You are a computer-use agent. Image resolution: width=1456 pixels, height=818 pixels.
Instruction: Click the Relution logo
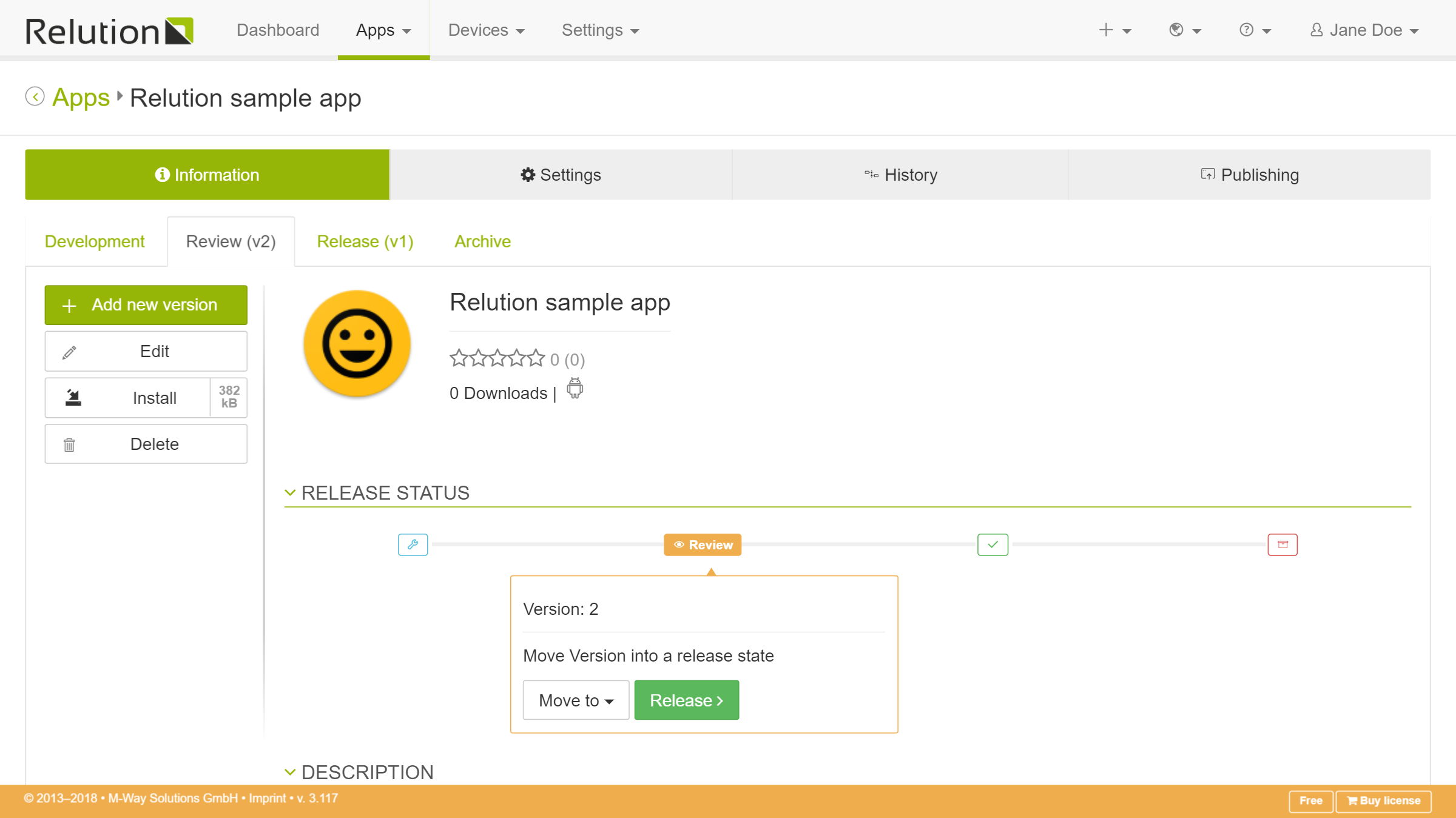tap(109, 31)
